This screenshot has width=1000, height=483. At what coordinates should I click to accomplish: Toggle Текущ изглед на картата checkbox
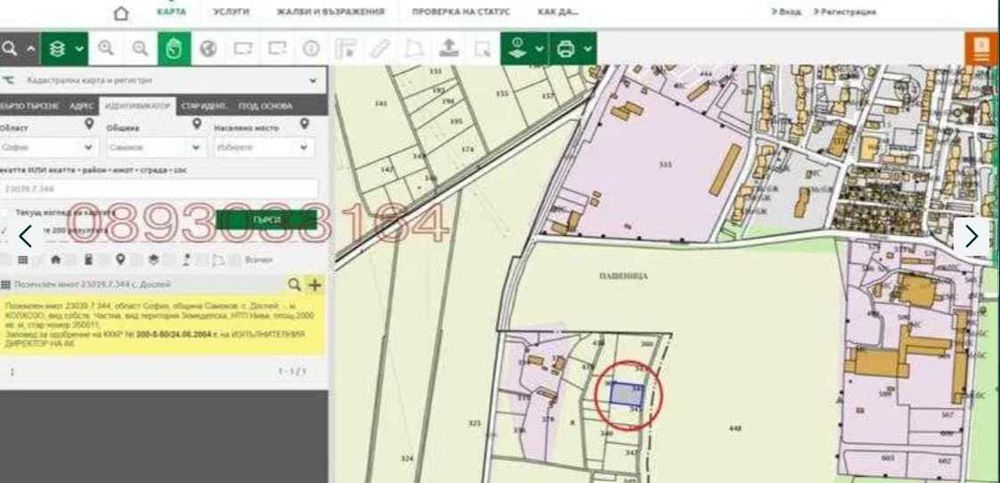tap(5, 212)
